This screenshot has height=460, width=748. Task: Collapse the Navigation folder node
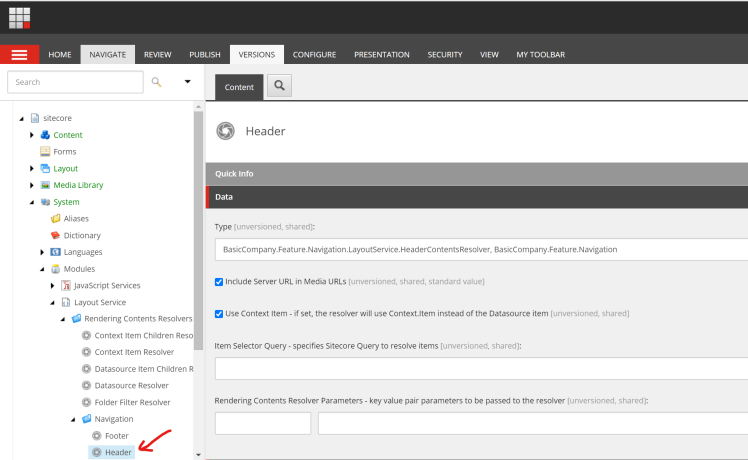72,419
